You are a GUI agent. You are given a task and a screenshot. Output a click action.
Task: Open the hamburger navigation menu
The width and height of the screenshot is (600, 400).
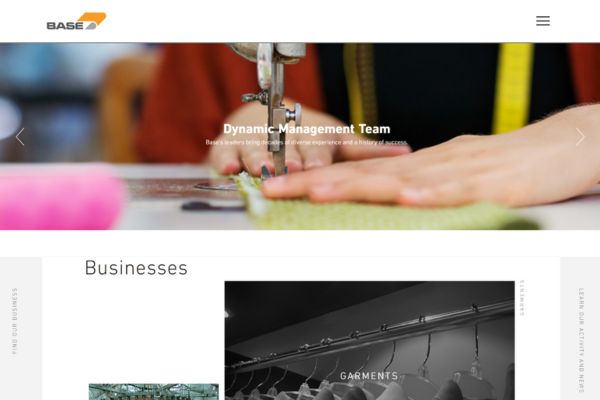pos(543,21)
